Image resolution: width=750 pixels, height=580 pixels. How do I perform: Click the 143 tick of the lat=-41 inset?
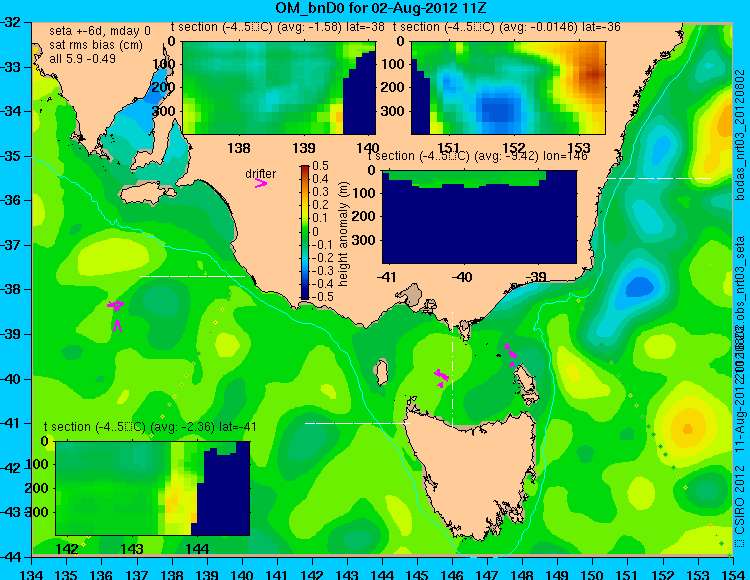132,548
